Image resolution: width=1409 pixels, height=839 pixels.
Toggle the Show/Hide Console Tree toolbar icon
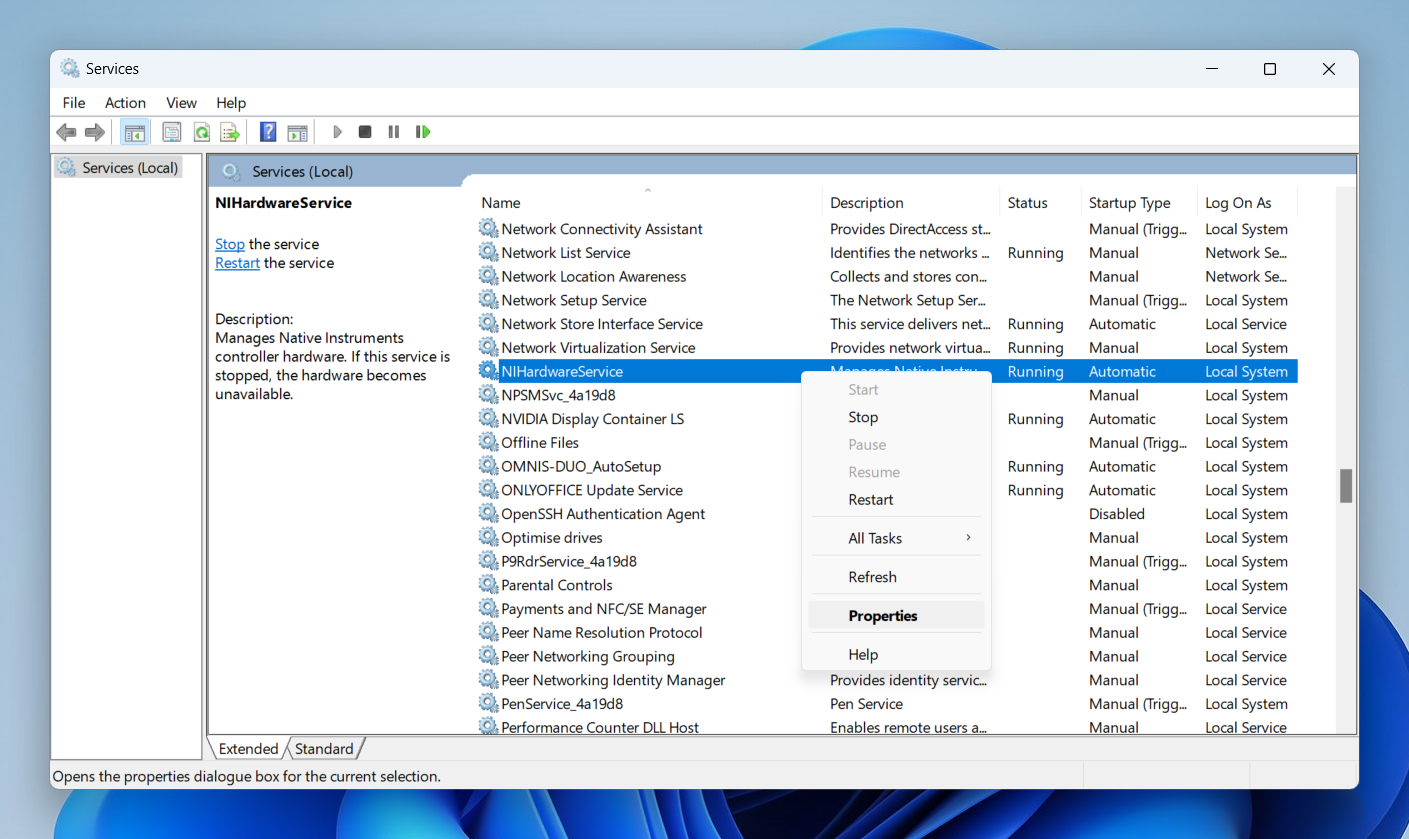pos(135,132)
